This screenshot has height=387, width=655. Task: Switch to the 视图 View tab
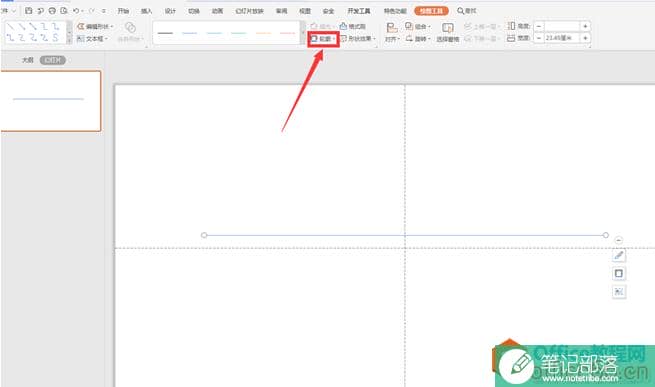(305, 11)
